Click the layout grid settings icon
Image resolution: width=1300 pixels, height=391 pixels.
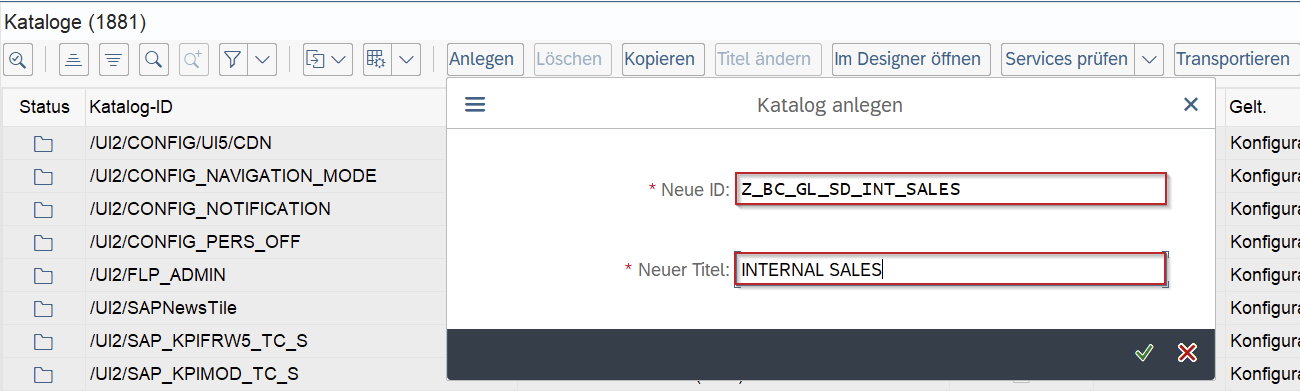[x=376, y=59]
